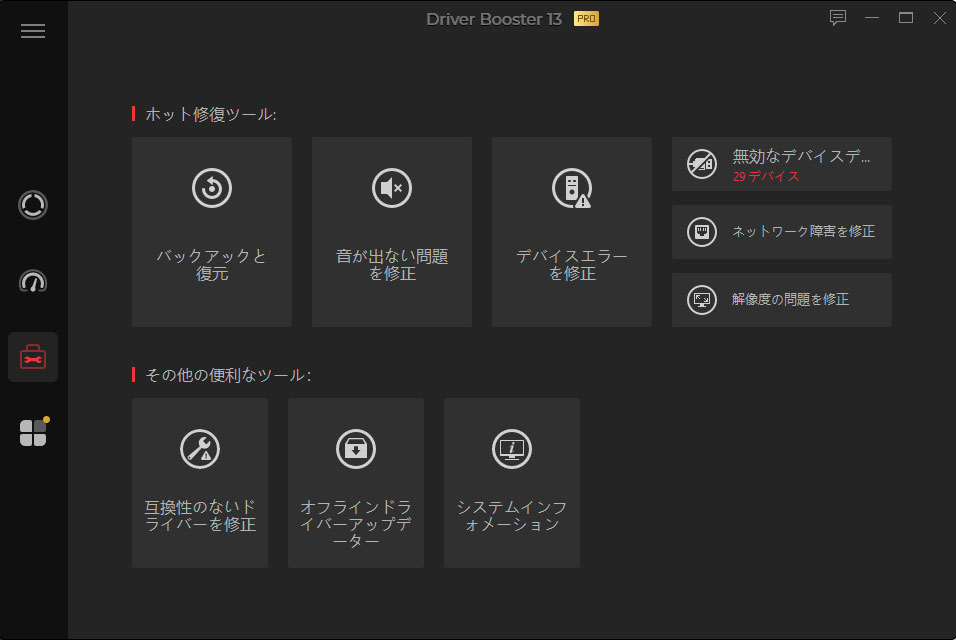Viewport: 956px width, 640px height.
Task: Click the PRO badge in title
Action: (586, 19)
